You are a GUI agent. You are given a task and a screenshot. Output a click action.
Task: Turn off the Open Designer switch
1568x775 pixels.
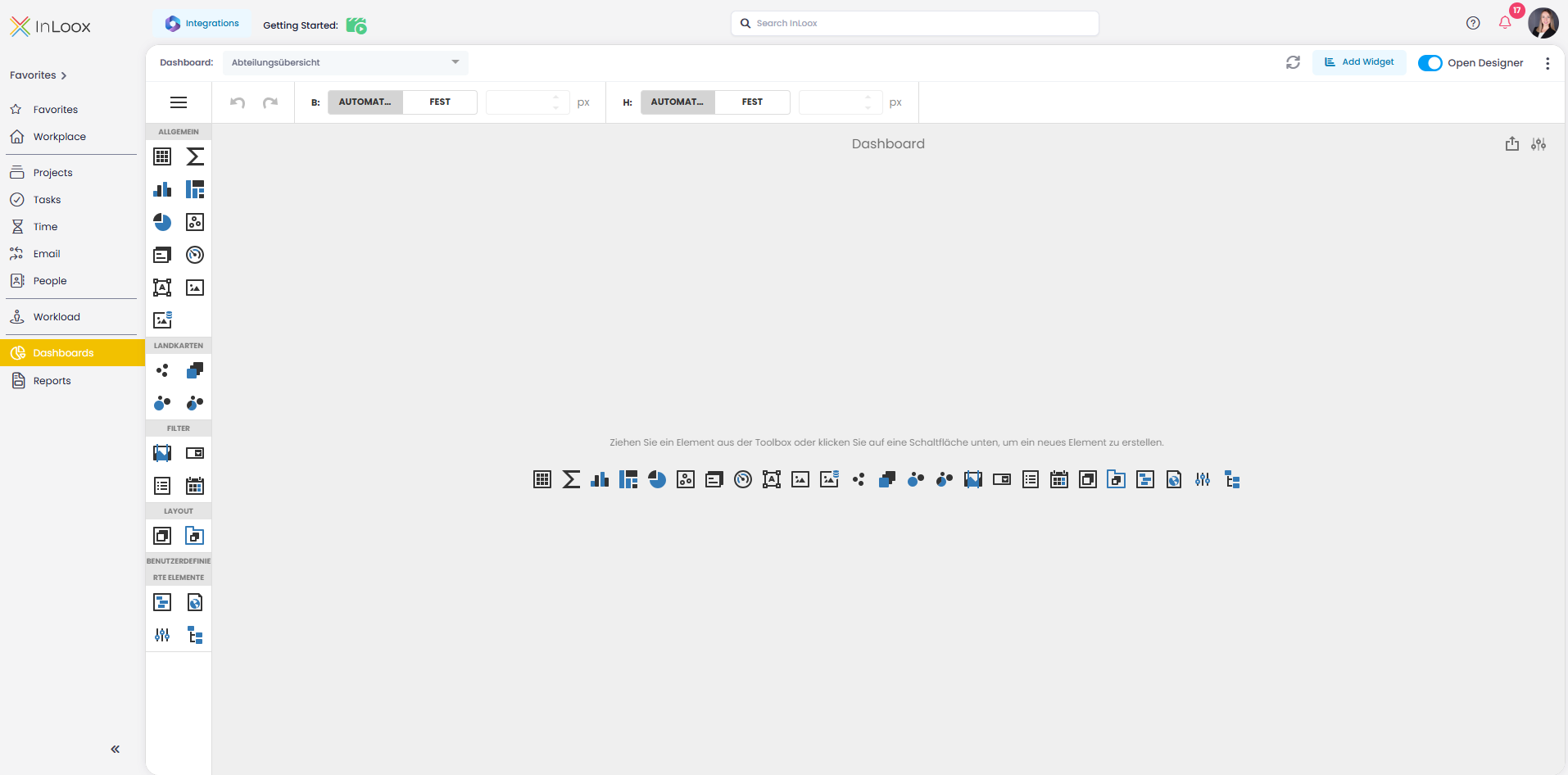point(1430,63)
